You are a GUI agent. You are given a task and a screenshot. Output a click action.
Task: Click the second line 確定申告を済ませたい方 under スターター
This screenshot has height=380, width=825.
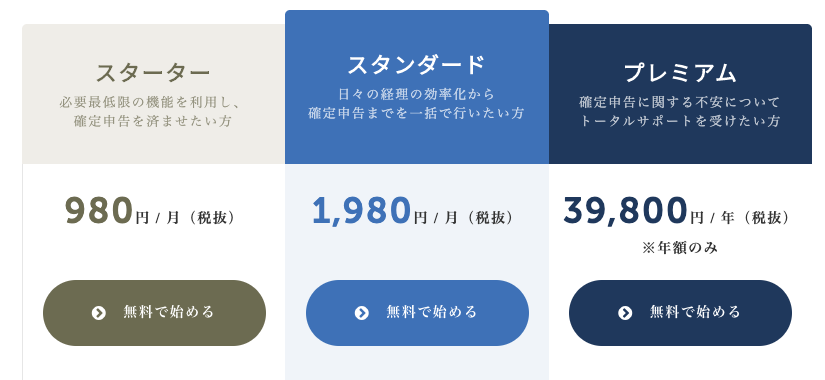point(153,121)
